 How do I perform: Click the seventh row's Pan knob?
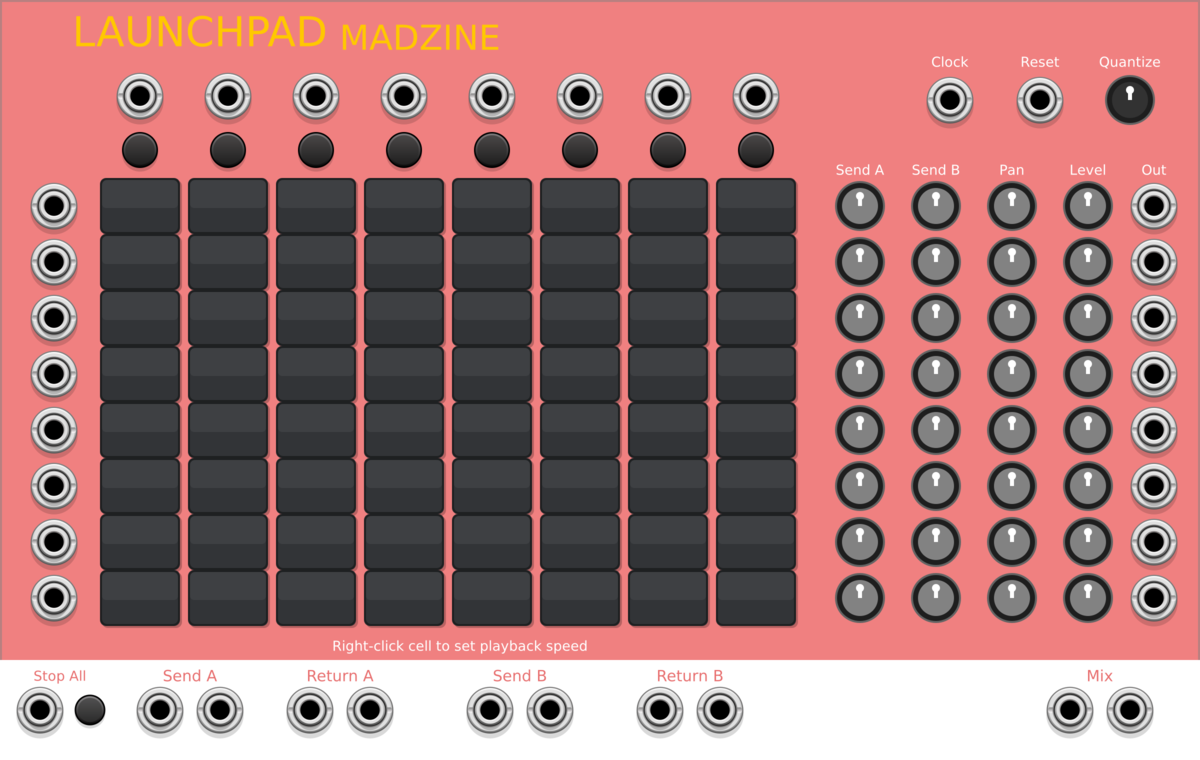click(x=1012, y=542)
